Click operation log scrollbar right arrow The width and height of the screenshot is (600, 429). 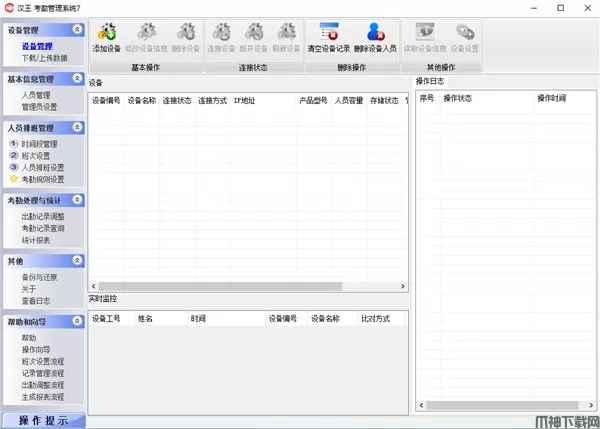click(591, 405)
